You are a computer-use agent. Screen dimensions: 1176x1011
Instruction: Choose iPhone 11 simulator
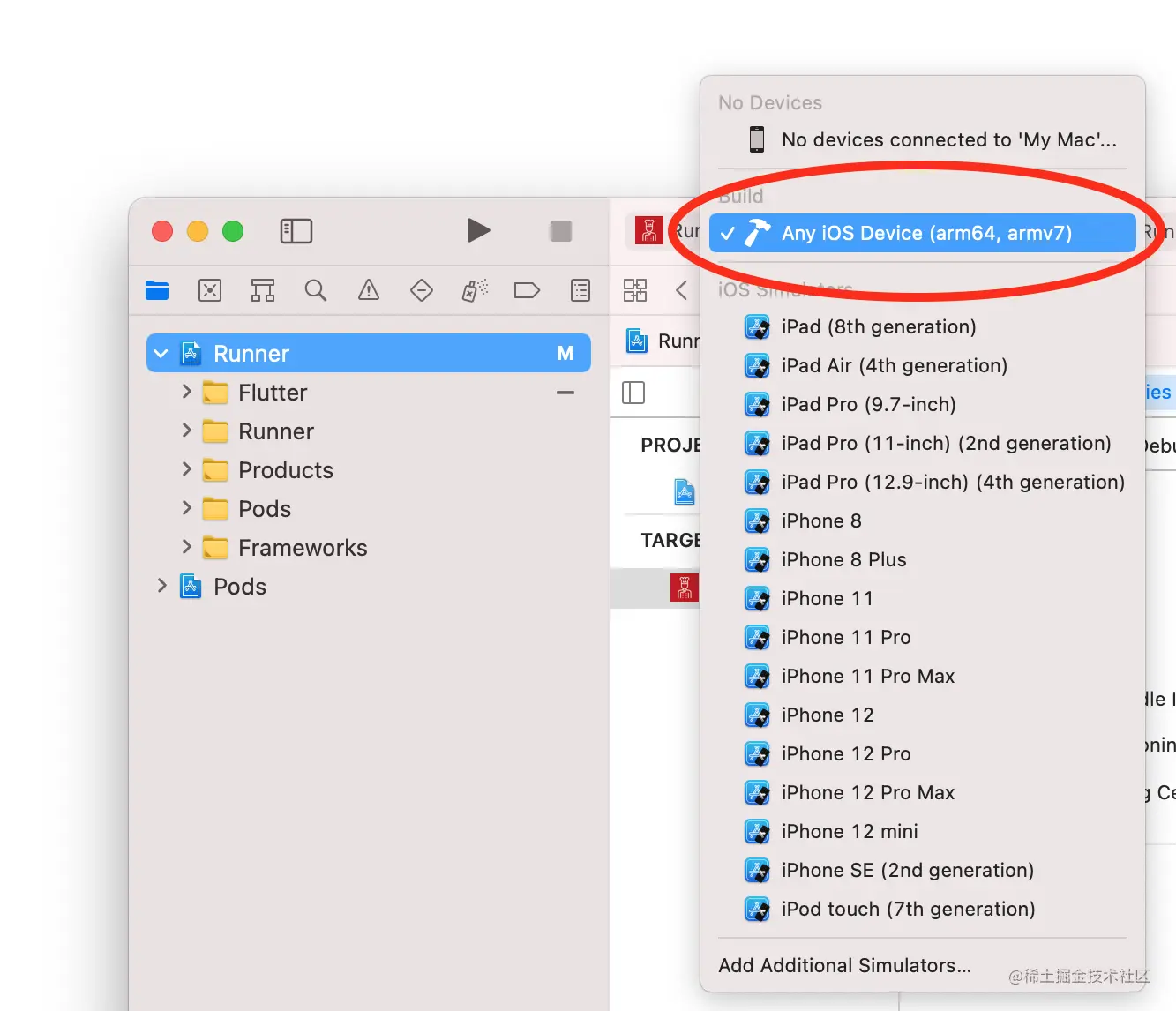pos(922,598)
